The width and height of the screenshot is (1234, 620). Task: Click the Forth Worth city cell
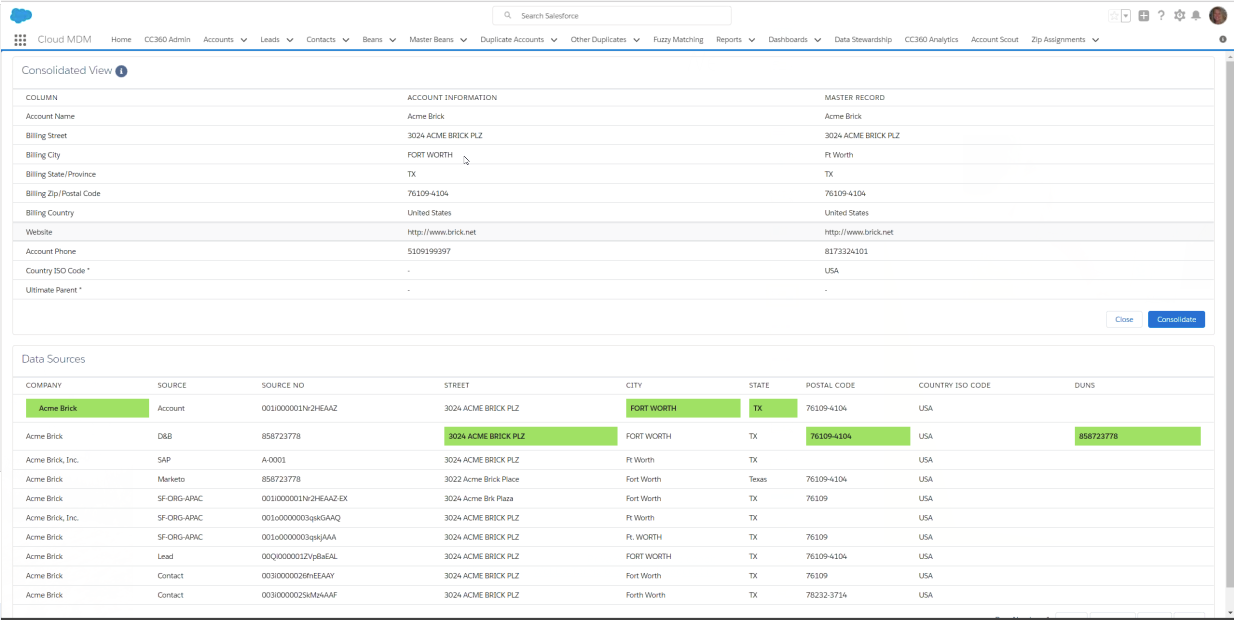(x=645, y=595)
